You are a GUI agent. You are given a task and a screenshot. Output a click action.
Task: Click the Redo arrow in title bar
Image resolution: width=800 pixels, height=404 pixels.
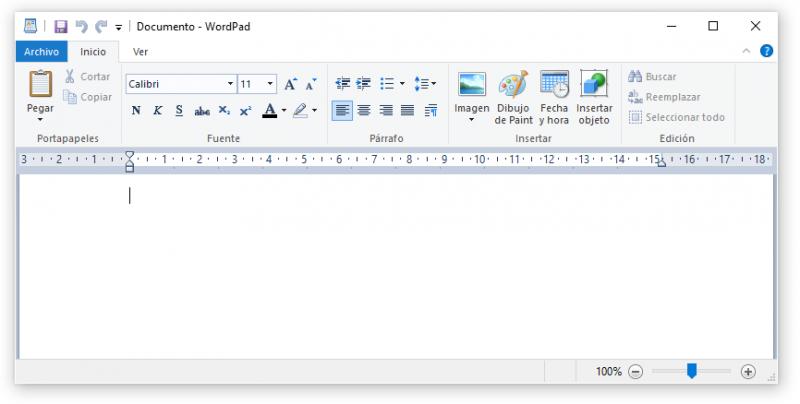[102, 27]
